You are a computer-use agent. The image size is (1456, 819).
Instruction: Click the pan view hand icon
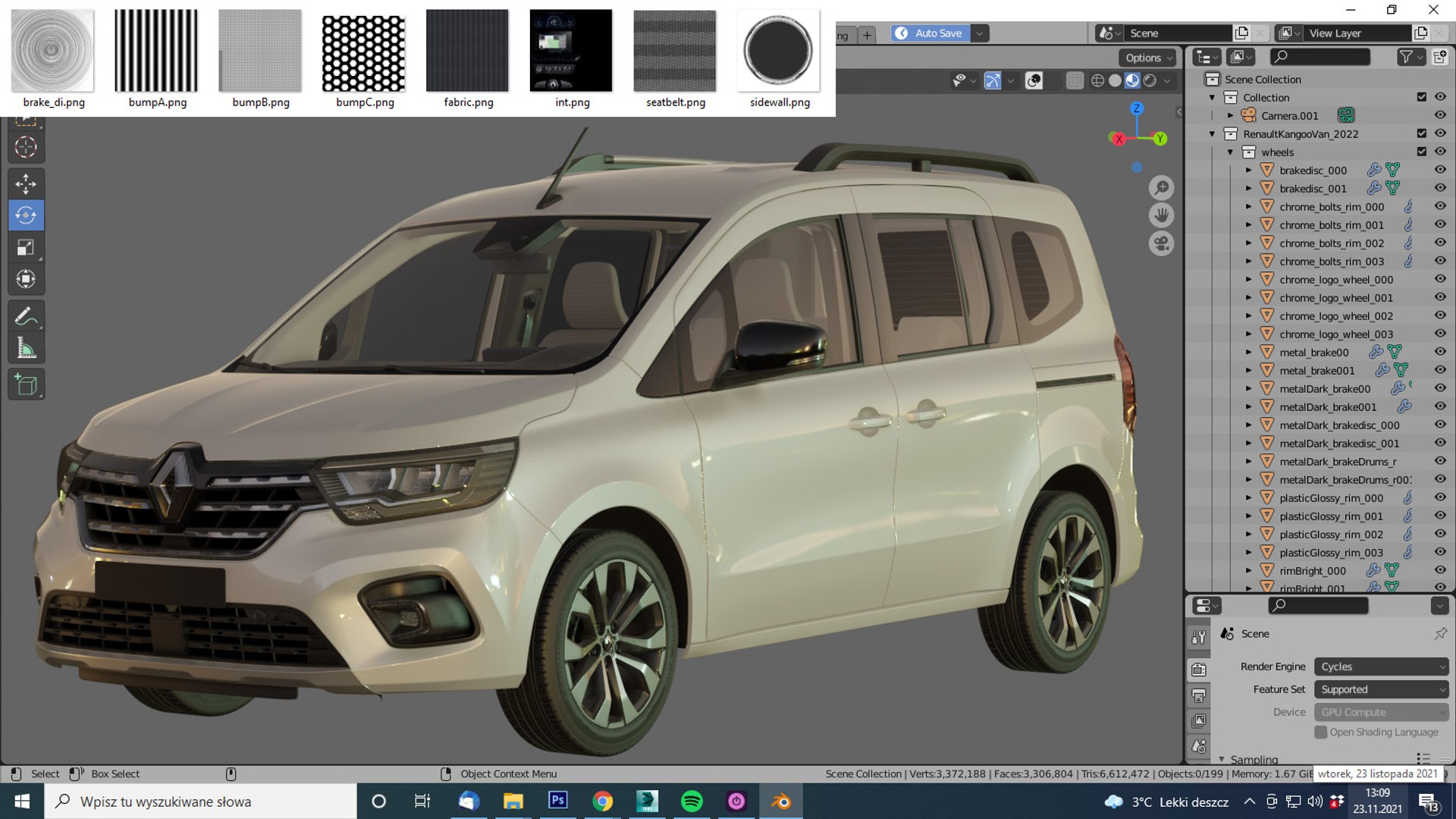pos(1161,215)
